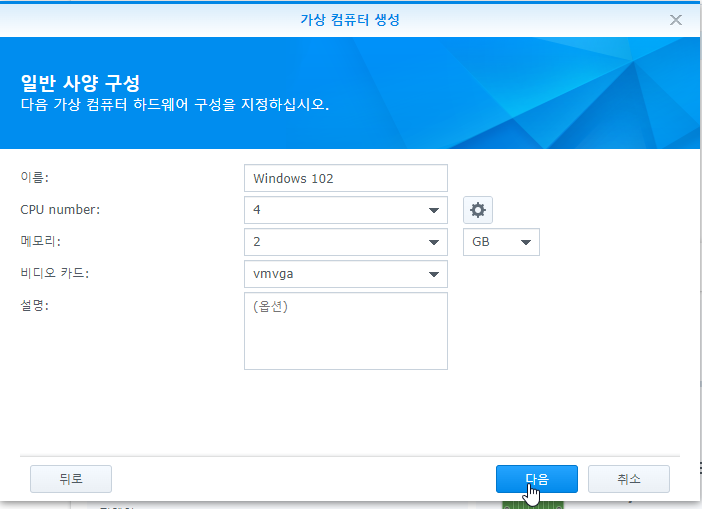702x509 pixels.
Task: Expand the video card vmvga dropdown
Action: [x=346, y=274]
